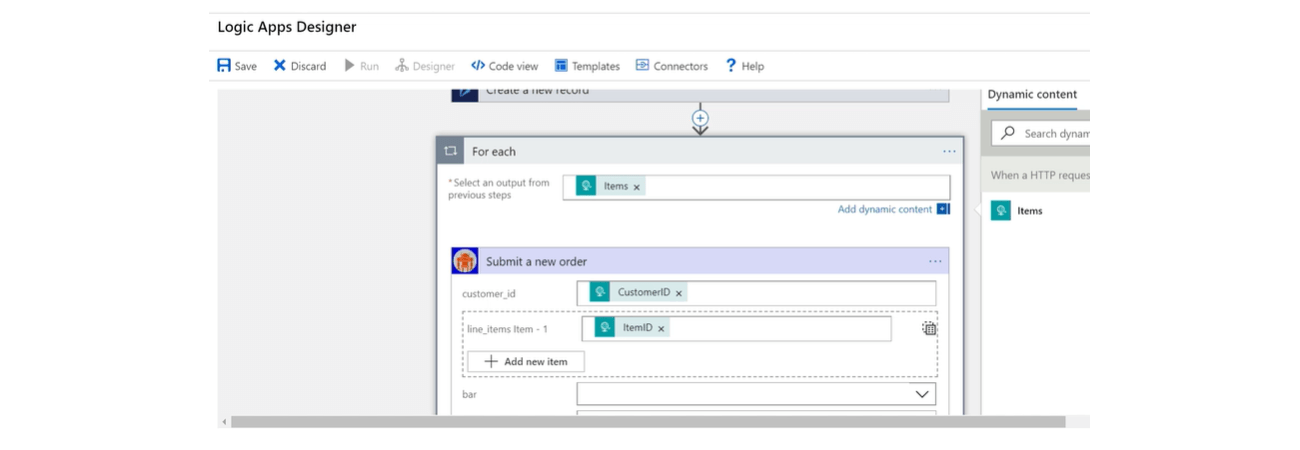
Task: Click the Items token in For each field
Action: pos(611,186)
